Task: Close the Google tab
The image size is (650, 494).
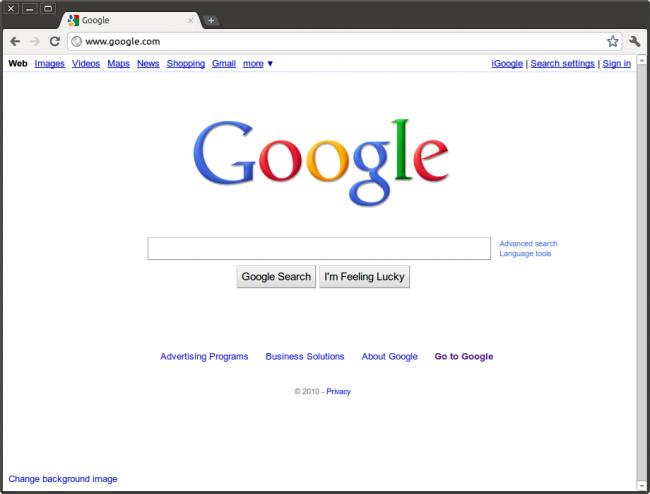Action: click(x=190, y=20)
